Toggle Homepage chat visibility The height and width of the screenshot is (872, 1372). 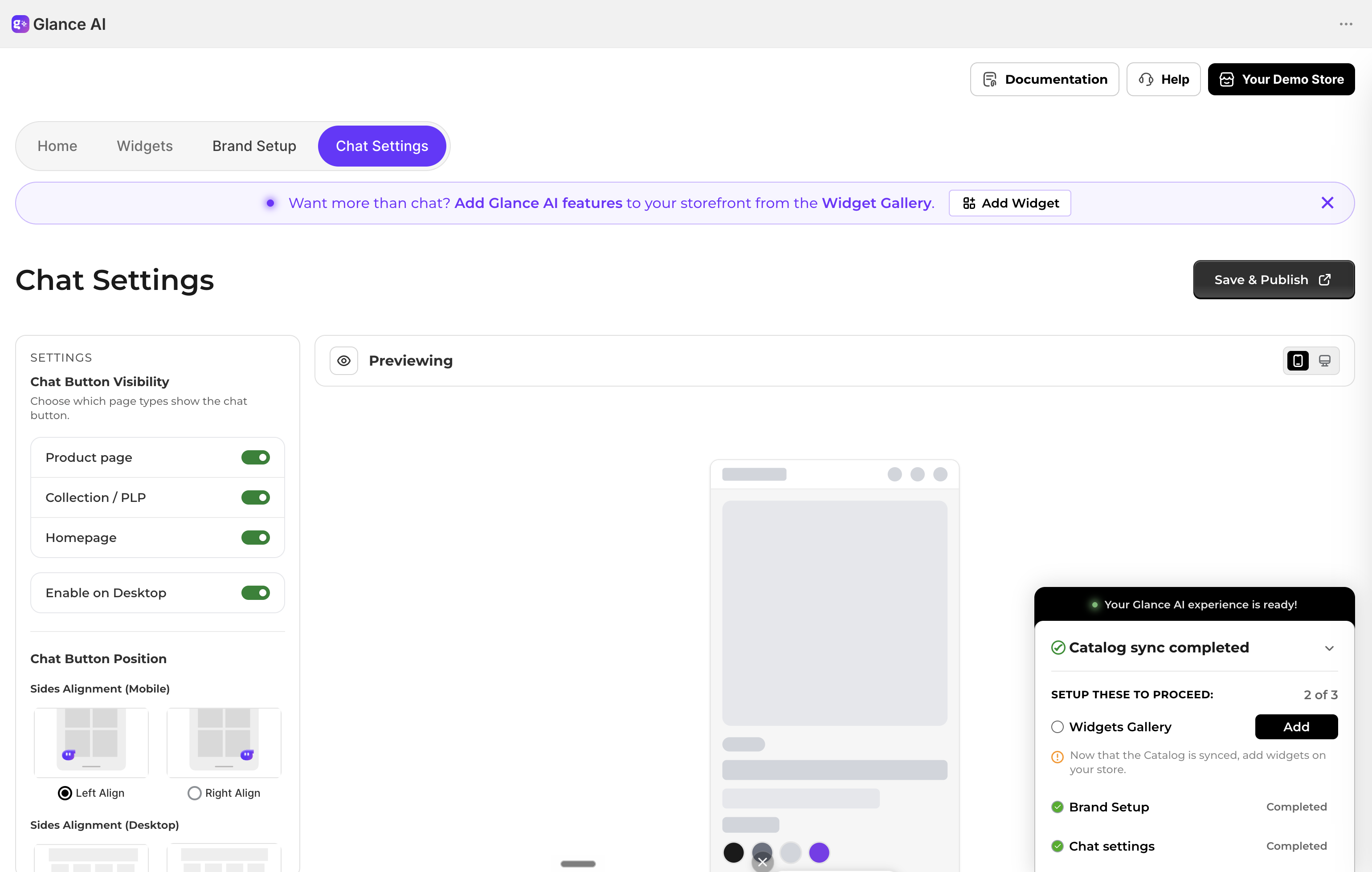pyautogui.click(x=255, y=538)
